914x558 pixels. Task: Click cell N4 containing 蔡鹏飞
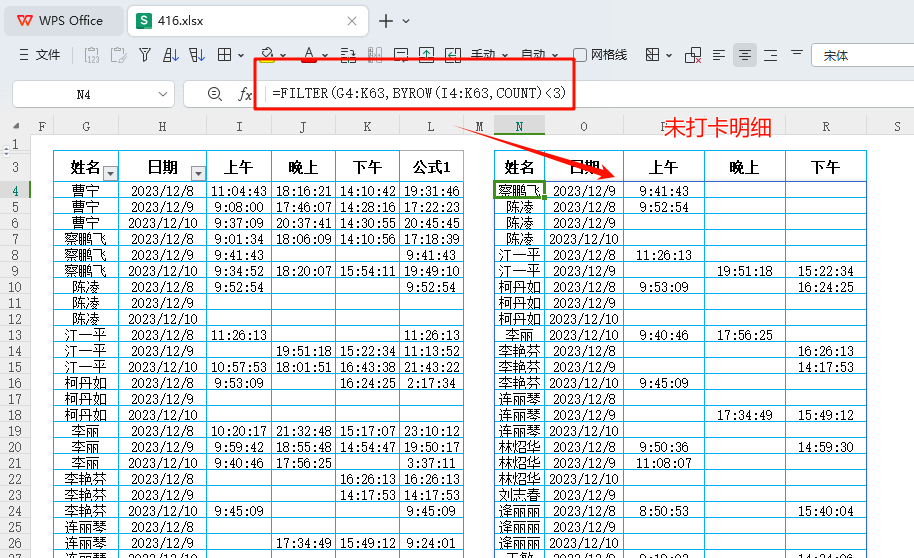(x=519, y=190)
